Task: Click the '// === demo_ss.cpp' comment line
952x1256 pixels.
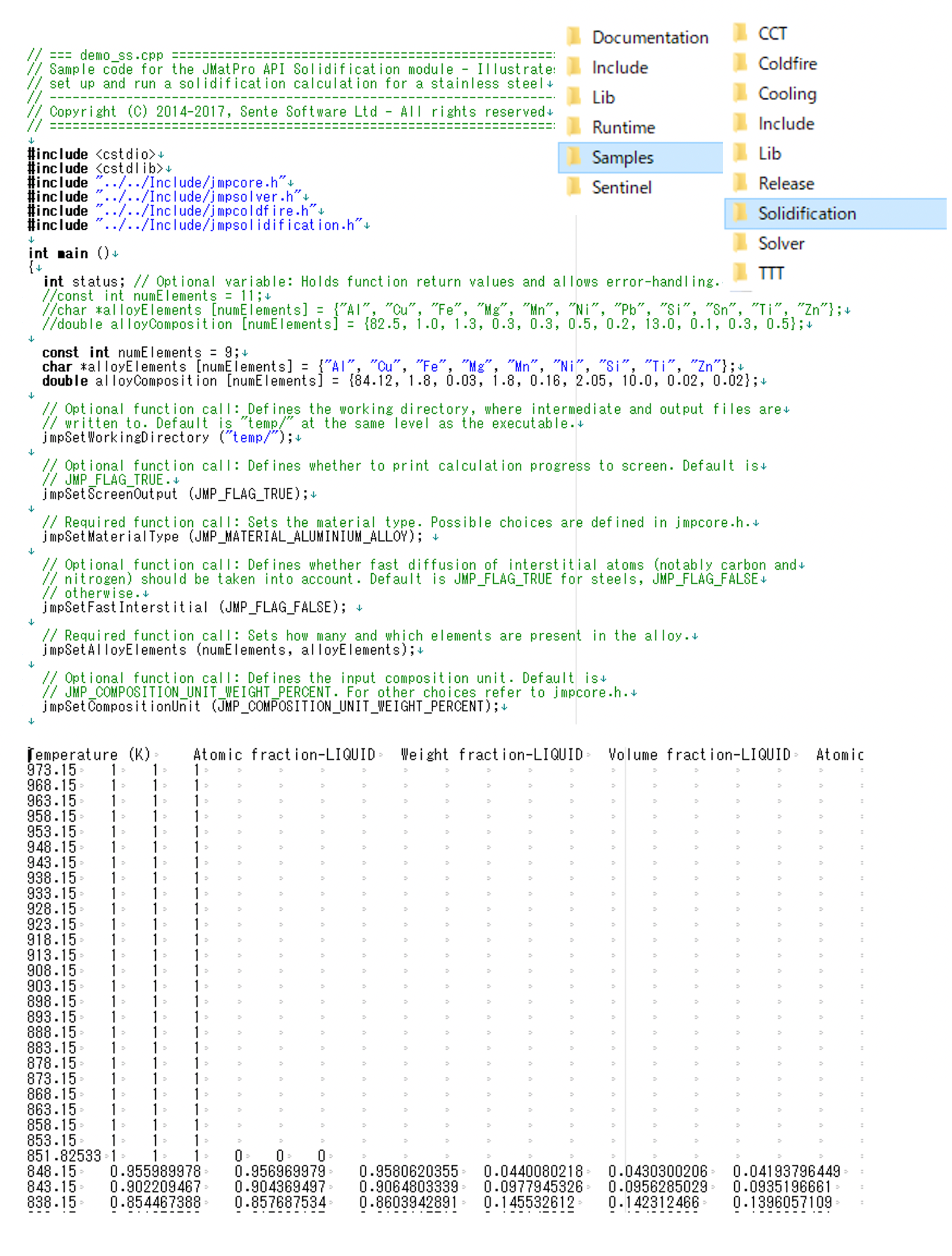Action: (x=291, y=55)
